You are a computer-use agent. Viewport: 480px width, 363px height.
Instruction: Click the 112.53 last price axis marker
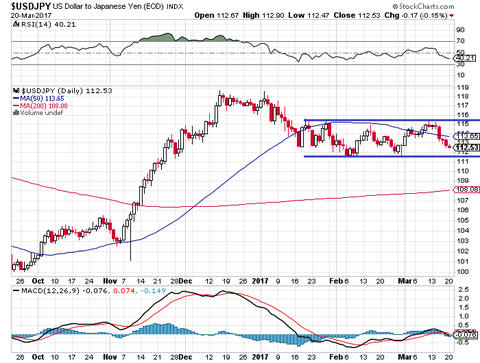tap(467, 147)
